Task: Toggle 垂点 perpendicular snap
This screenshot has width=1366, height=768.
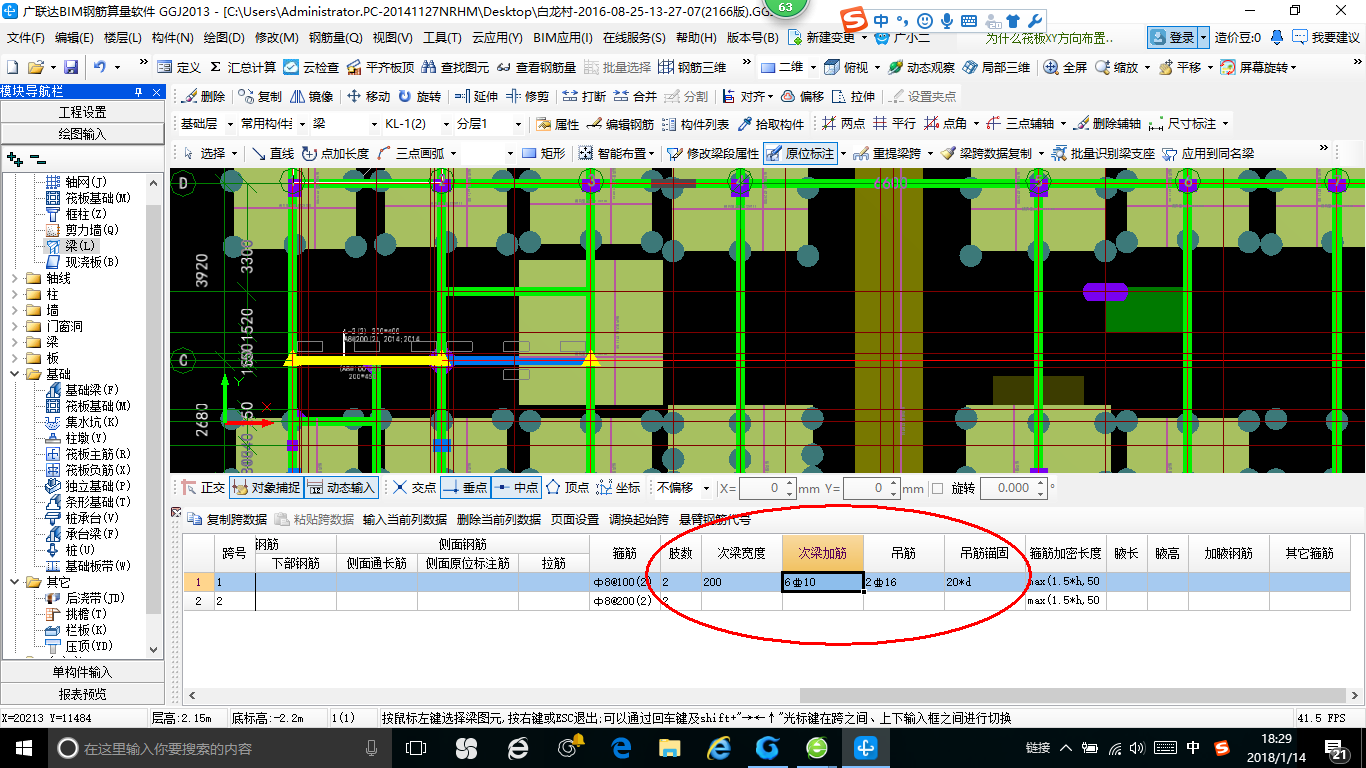Action: click(465, 488)
